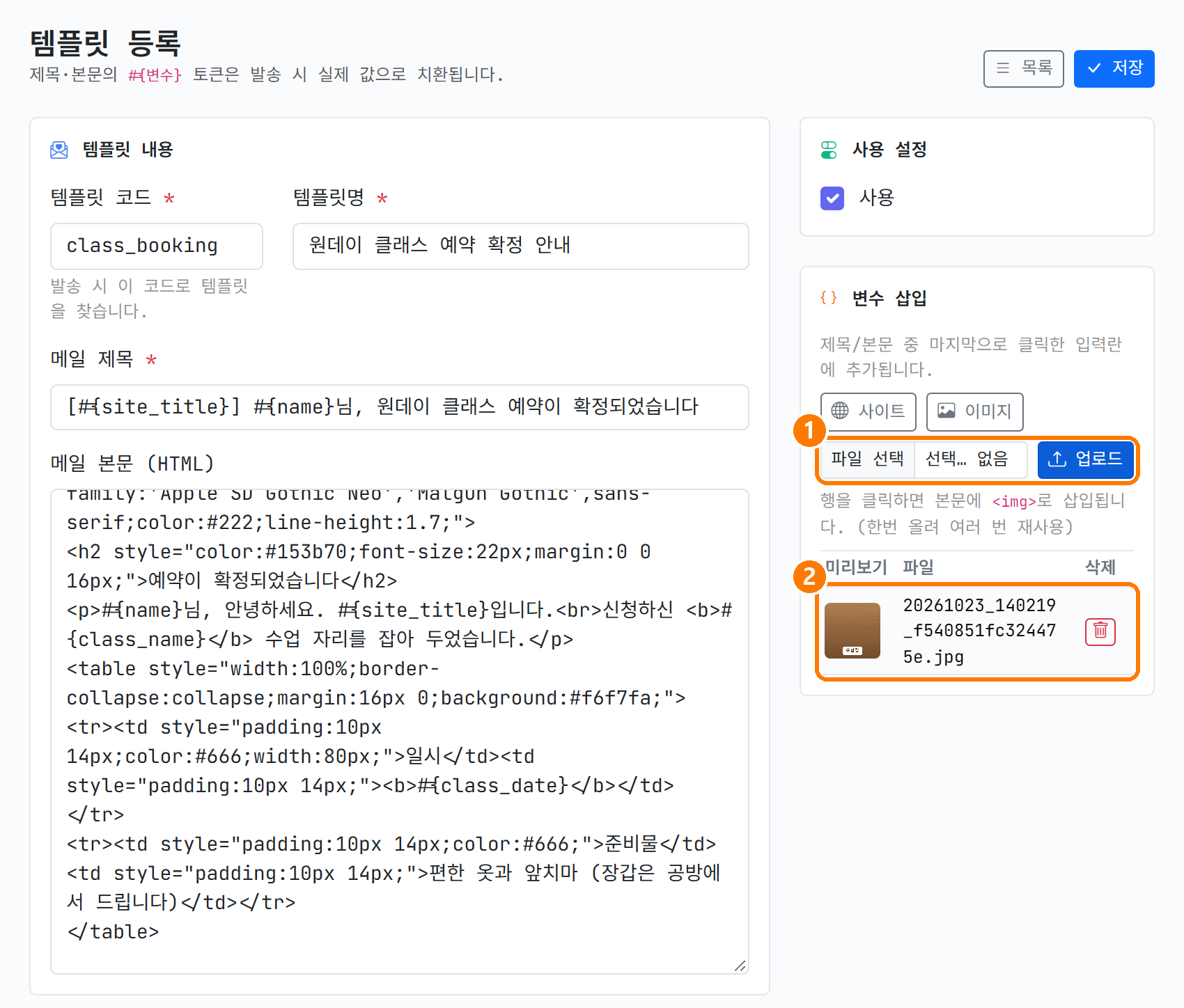Click the brown image preview thumbnail

tap(852, 631)
